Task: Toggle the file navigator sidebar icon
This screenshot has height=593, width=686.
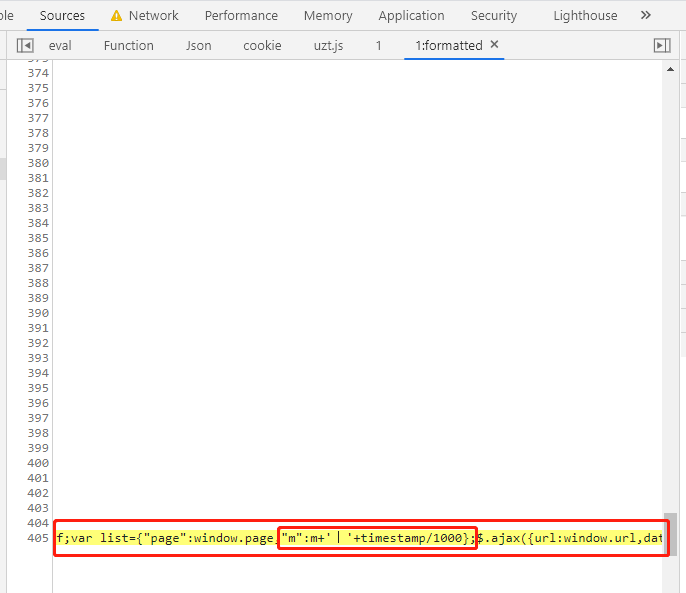Action: 25,45
